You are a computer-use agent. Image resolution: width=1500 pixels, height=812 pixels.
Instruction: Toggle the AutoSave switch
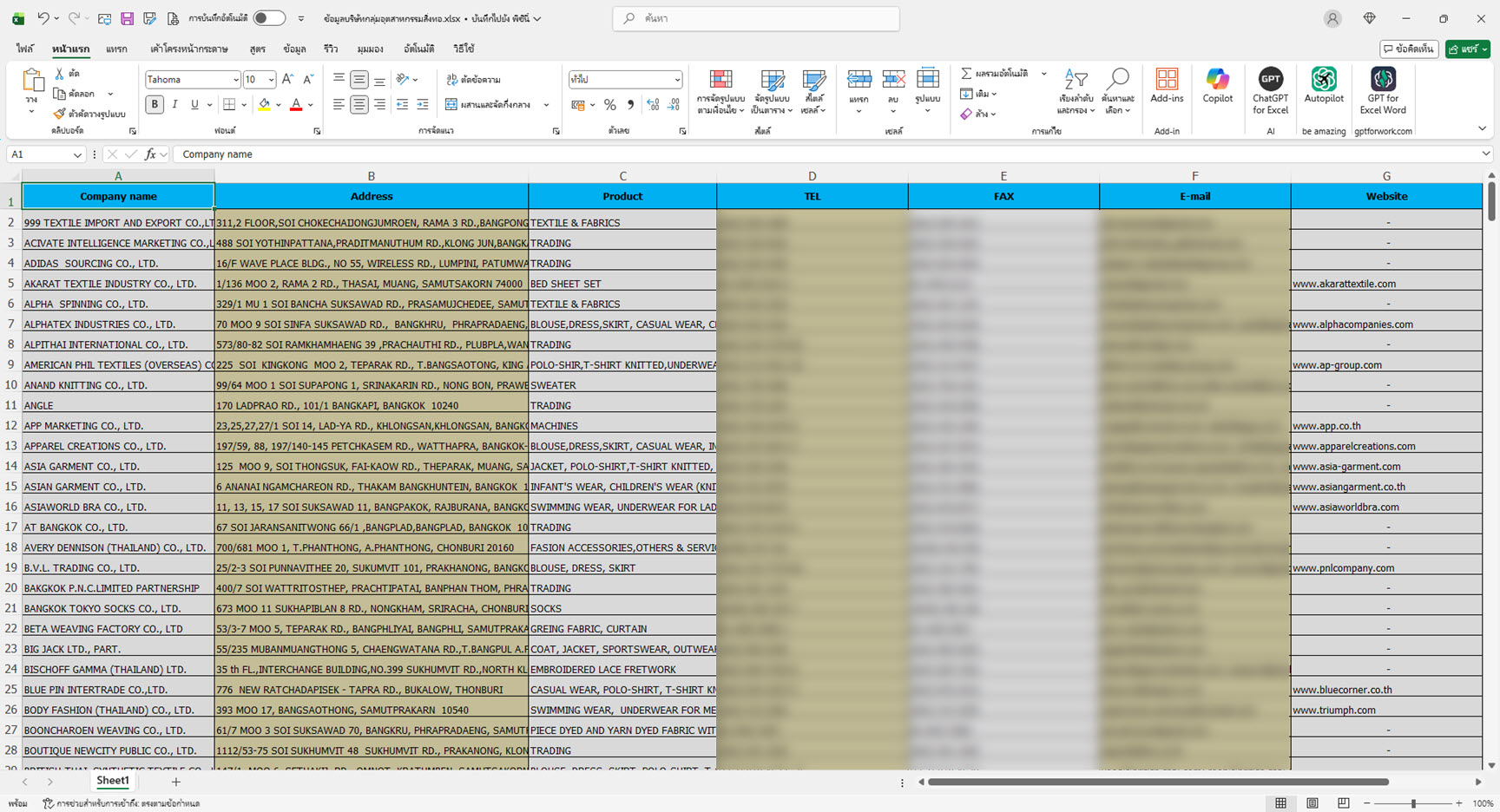point(269,18)
